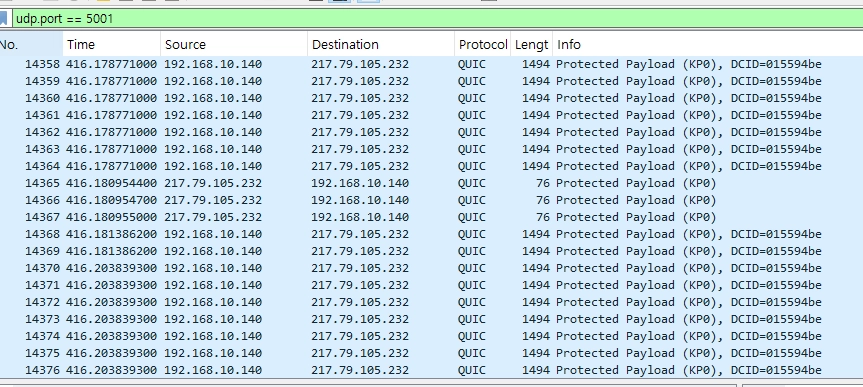Sort by the Length column header
863x387 pixels.
532,45
